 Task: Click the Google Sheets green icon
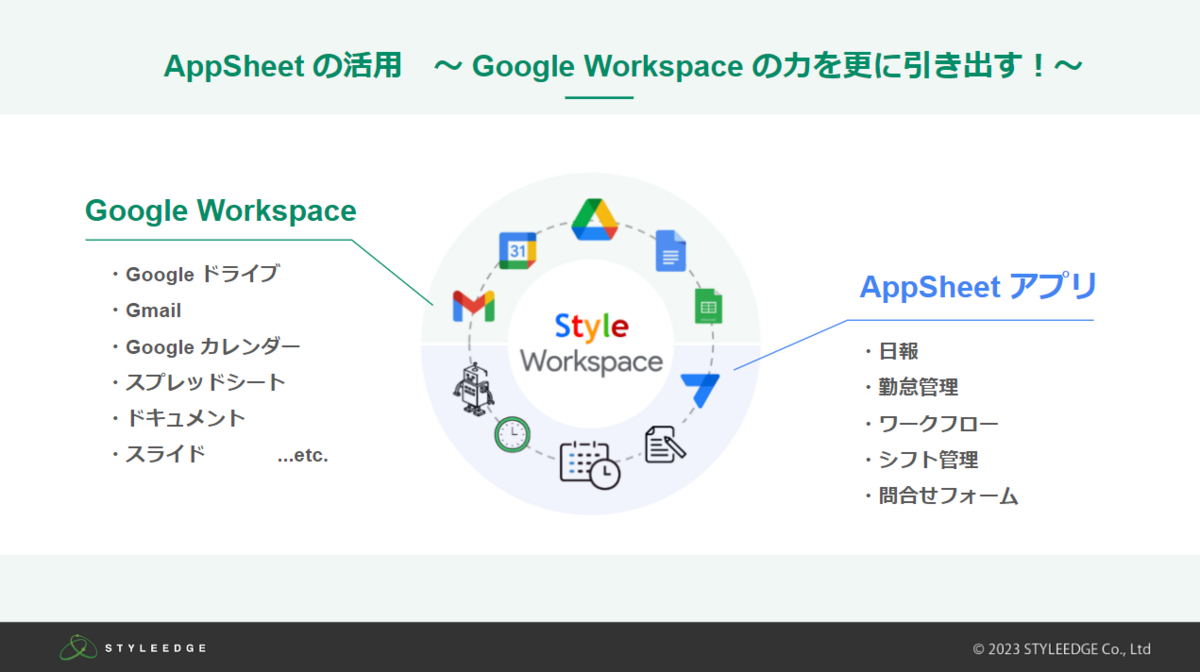pos(709,305)
